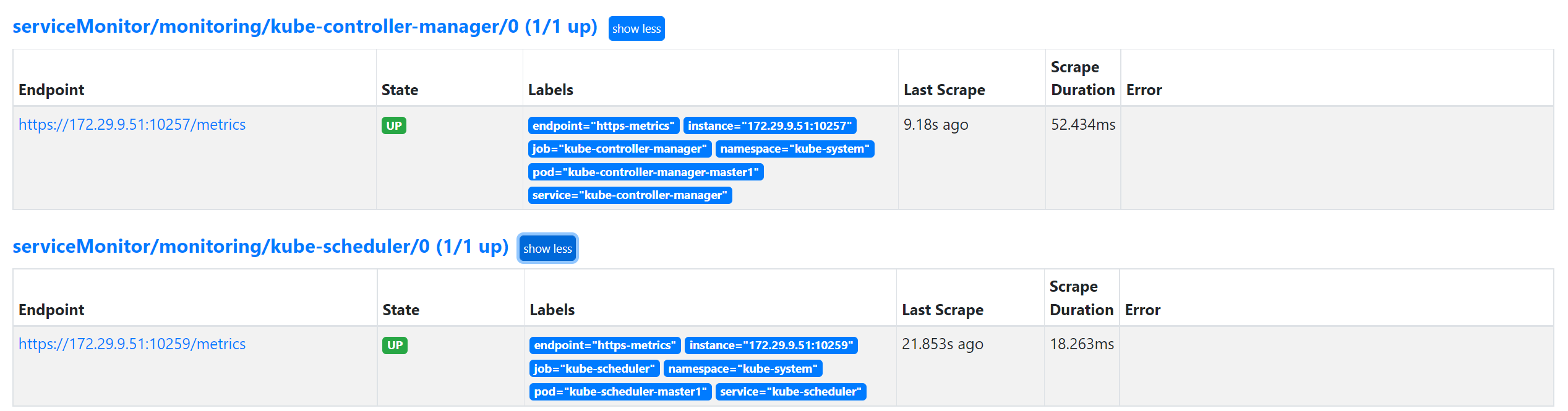Collapse kube-scheduler section with show less

tap(547, 248)
